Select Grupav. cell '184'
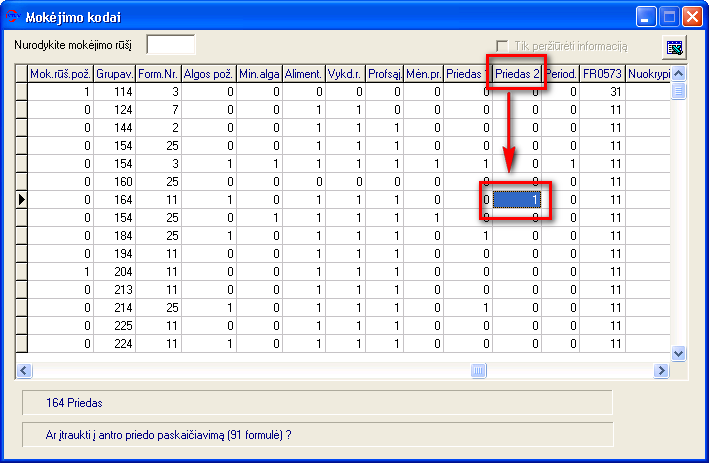The width and height of the screenshot is (709, 463). point(114,236)
